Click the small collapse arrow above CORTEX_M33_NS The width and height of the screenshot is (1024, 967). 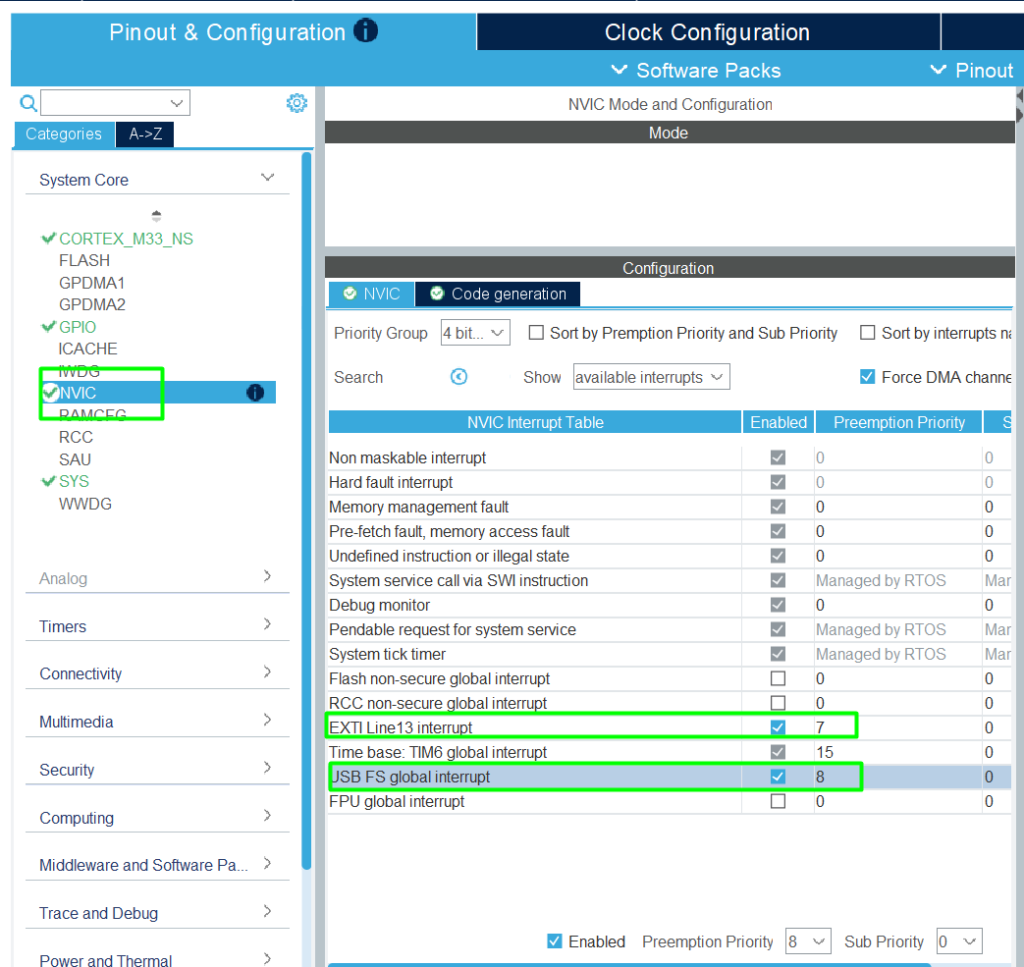pos(156,215)
